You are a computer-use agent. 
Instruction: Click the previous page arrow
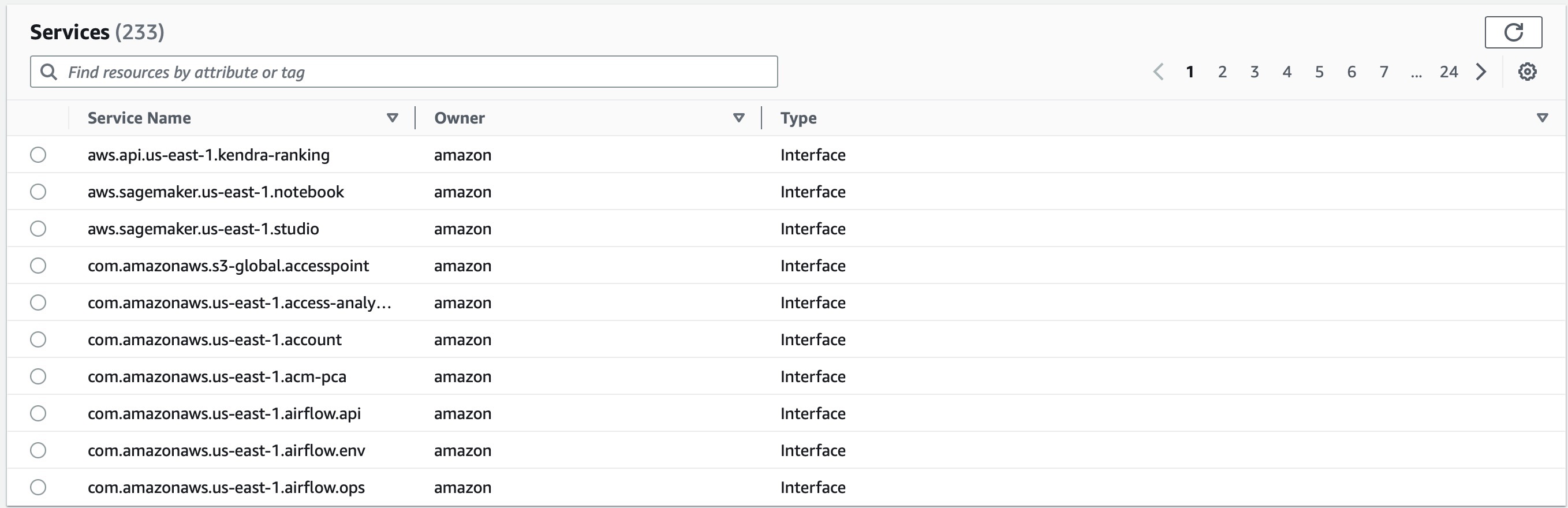pos(1158,72)
